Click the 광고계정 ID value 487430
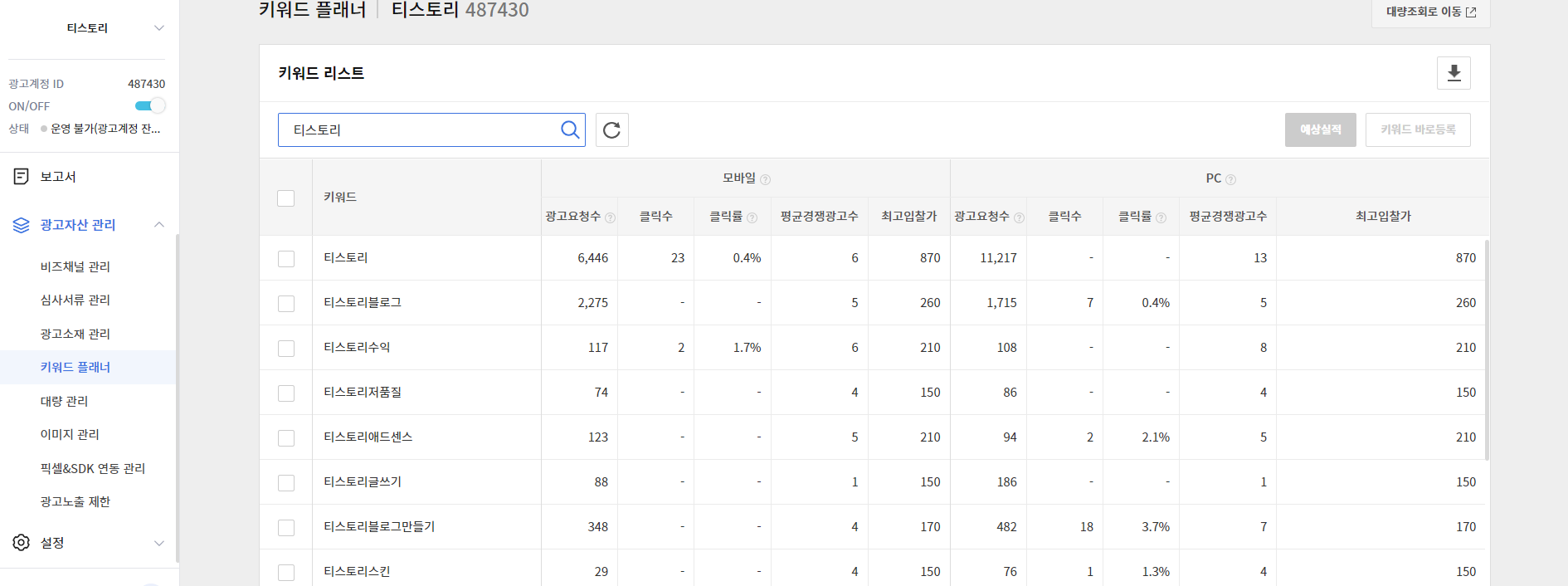Viewport: 1568px width, 586px height. tap(146, 84)
